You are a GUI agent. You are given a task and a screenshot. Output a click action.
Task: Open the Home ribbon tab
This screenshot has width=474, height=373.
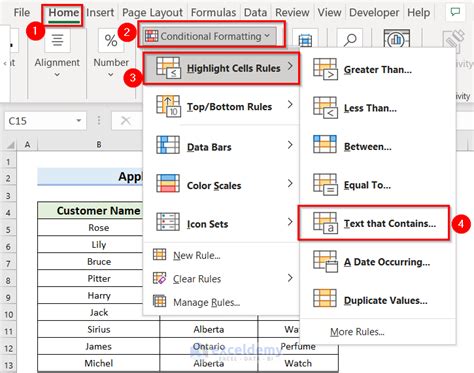tap(64, 13)
